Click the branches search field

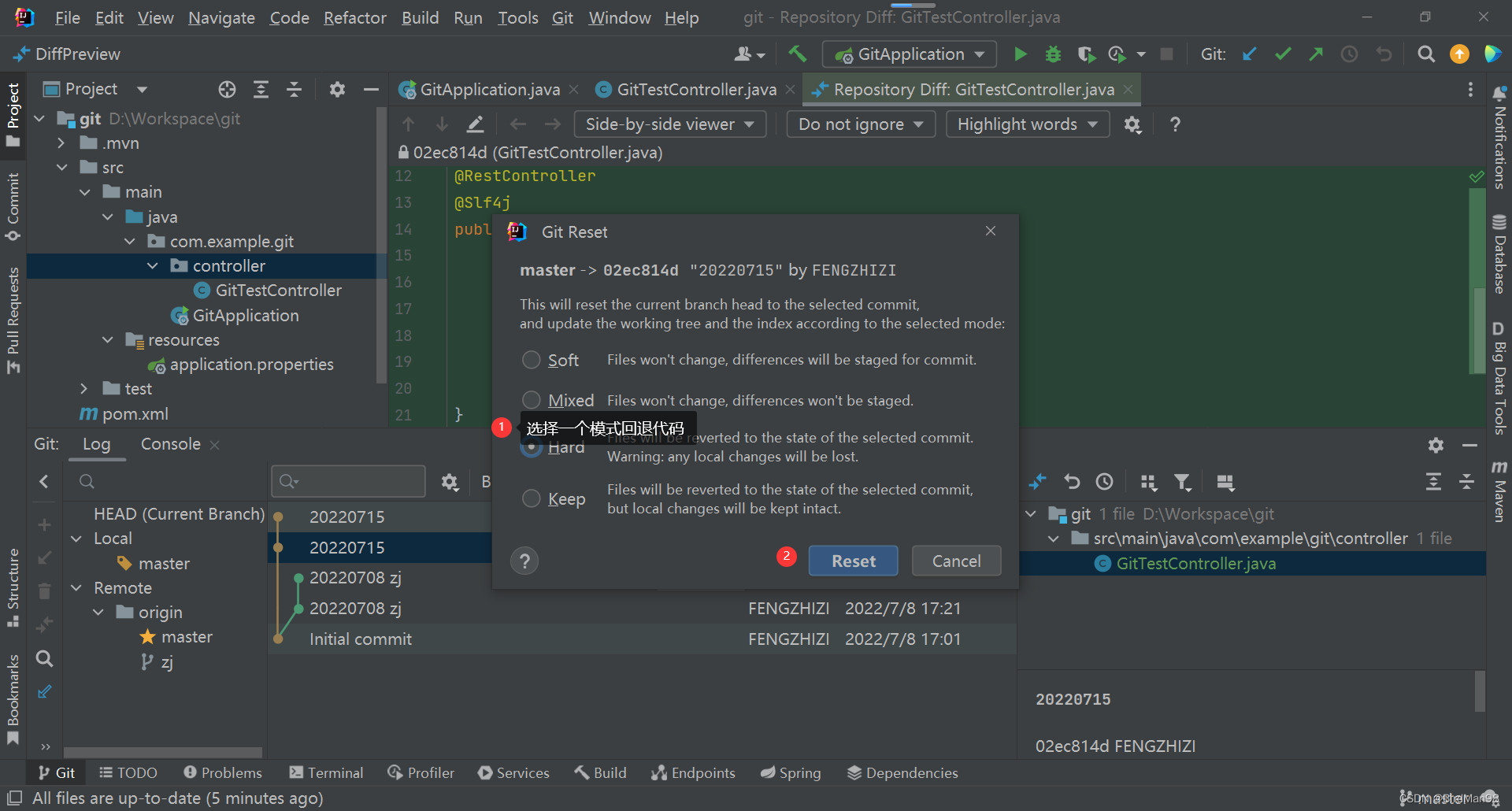(x=165, y=481)
